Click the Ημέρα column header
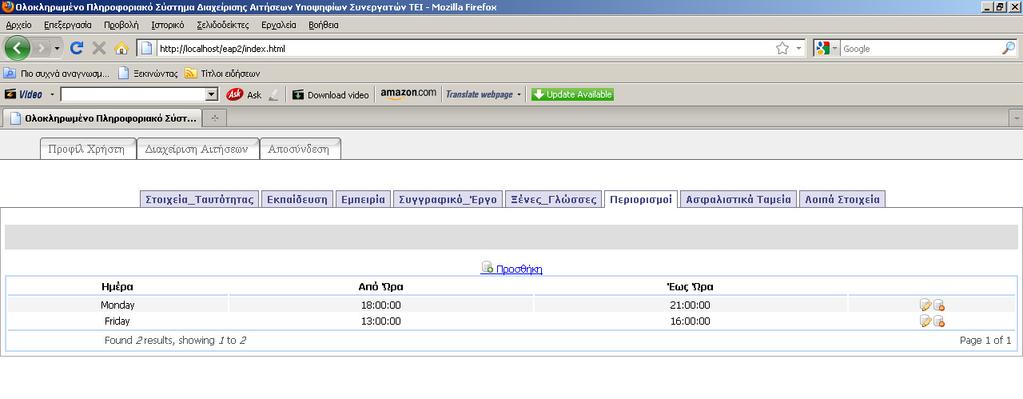This screenshot has width=1023, height=399. point(118,287)
